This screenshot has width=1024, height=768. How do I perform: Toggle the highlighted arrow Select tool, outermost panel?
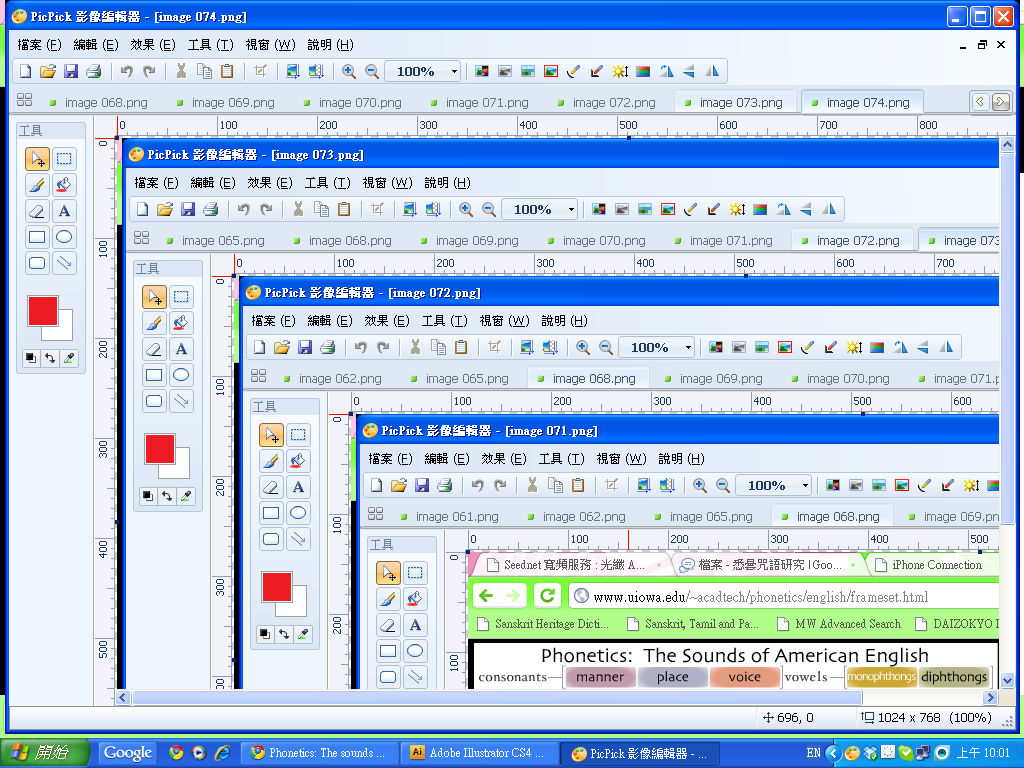click(x=37, y=159)
